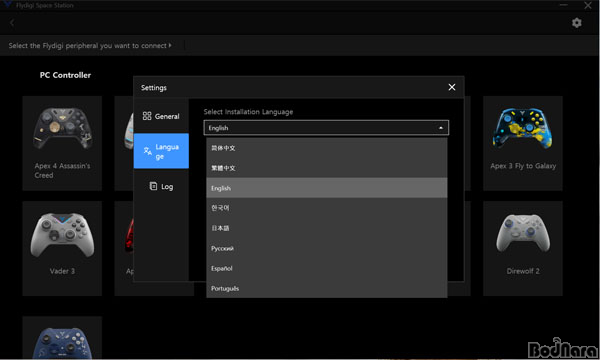Select the blue controller in bottom row
Screen dimensions: 600x360
(x=62, y=337)
